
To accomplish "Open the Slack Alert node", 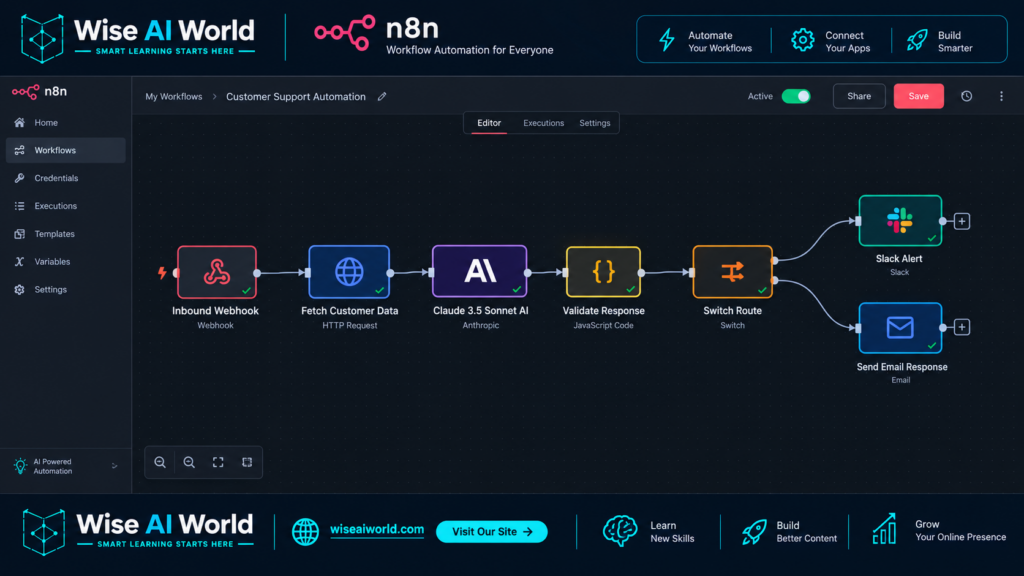I will coord(900,221).
